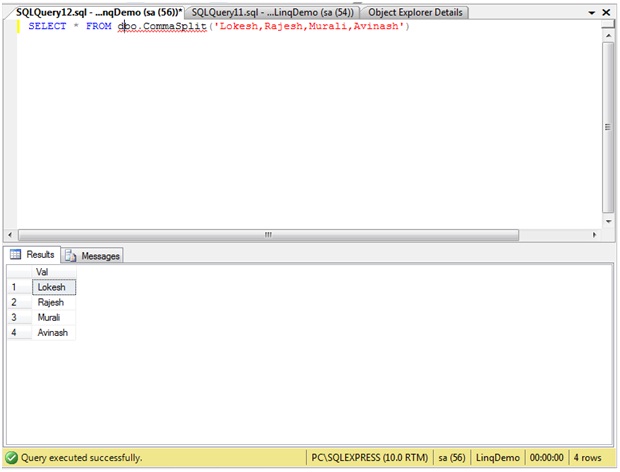The height and width of the screenshot is (472, 620).
Task: Click the LinqDemo database status entry
Action: click(x=497, y=458)
